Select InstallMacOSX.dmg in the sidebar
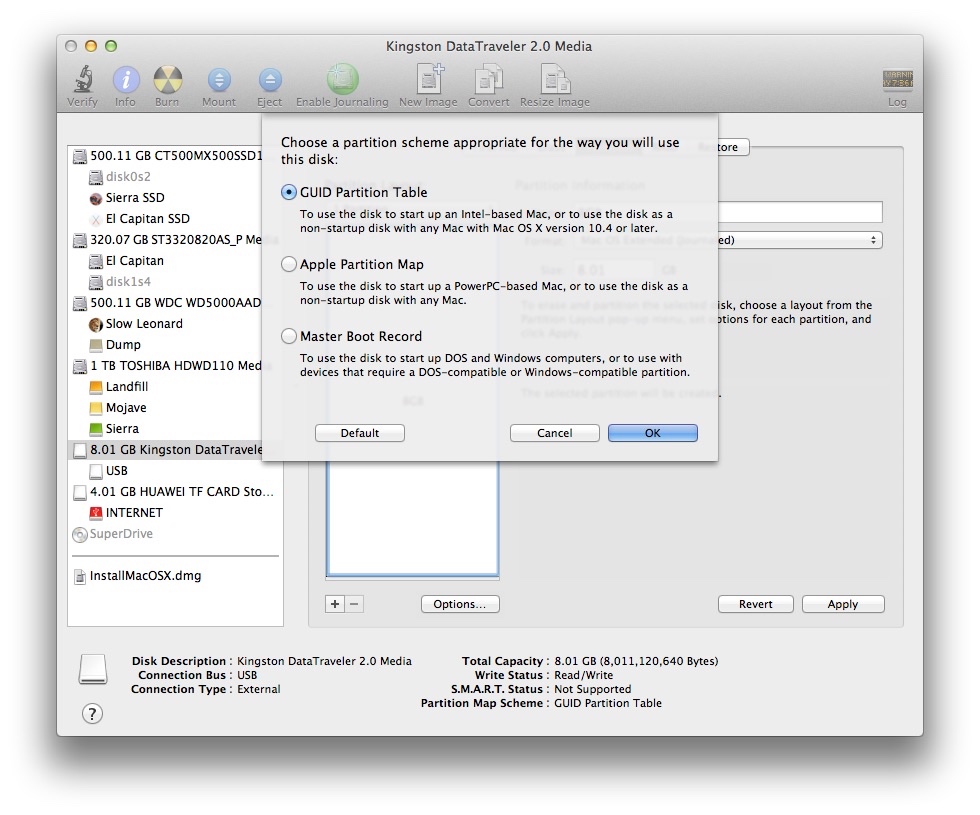The width and height of the screenshot is (980, 815). (146, 576)
